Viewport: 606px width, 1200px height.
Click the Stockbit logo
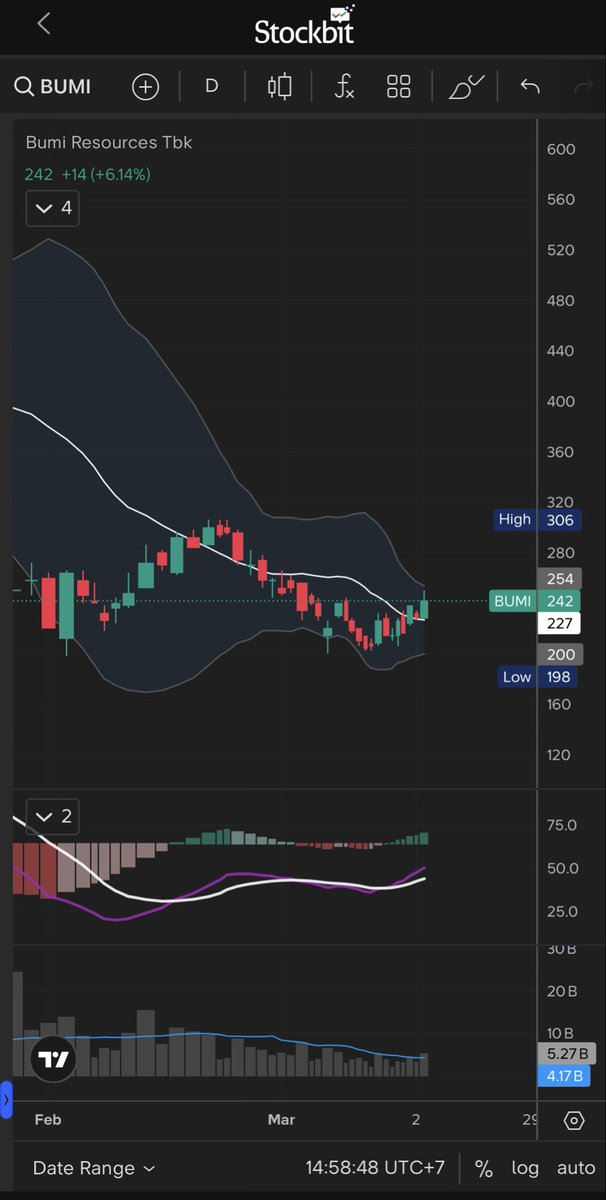pos(304,25)
